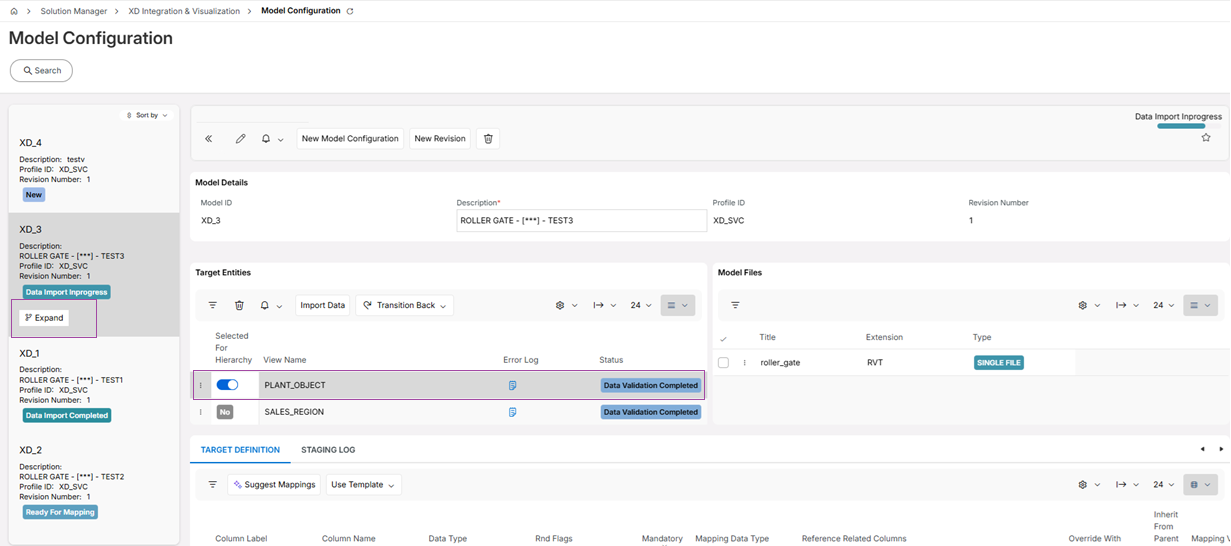Check the roller_gate file checkbox

click(723, 363)
